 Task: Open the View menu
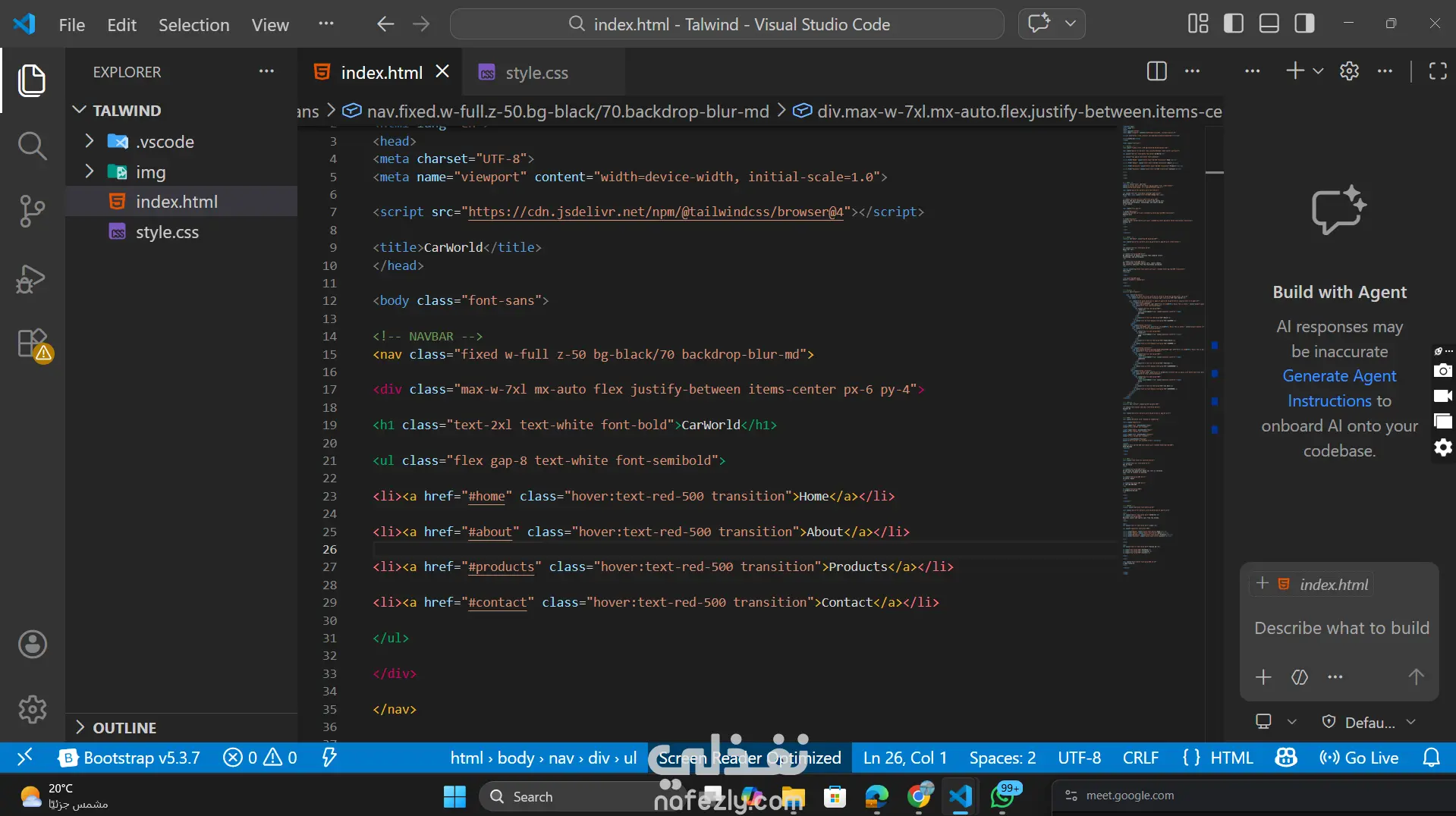(270, 24)
